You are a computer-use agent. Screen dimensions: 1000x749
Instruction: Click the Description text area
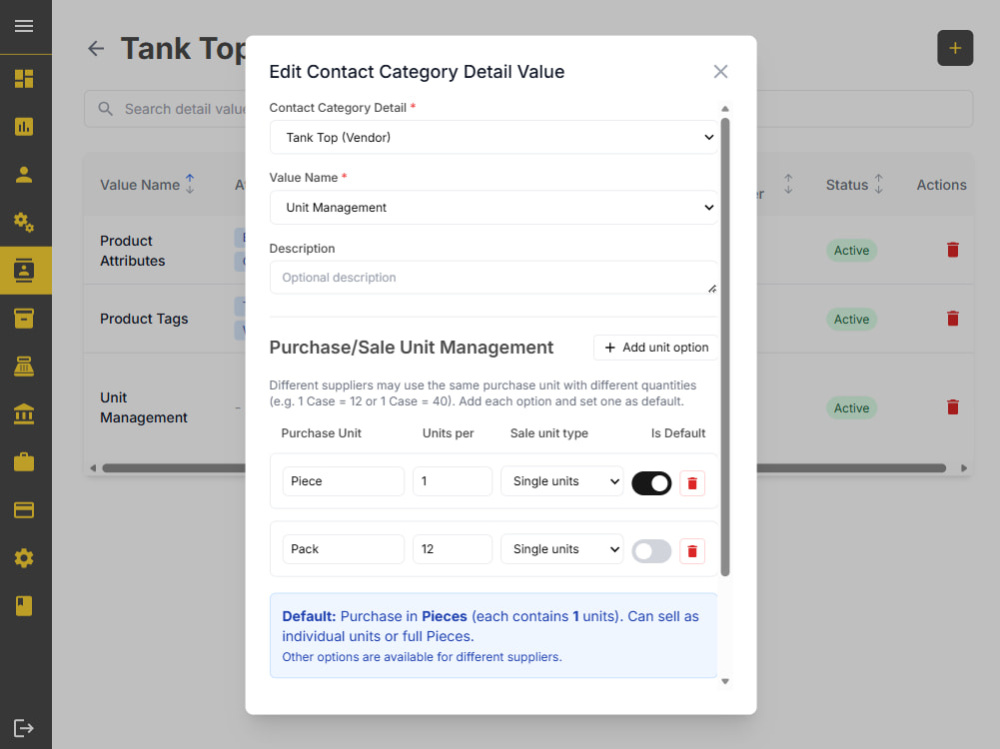[494, 278]
